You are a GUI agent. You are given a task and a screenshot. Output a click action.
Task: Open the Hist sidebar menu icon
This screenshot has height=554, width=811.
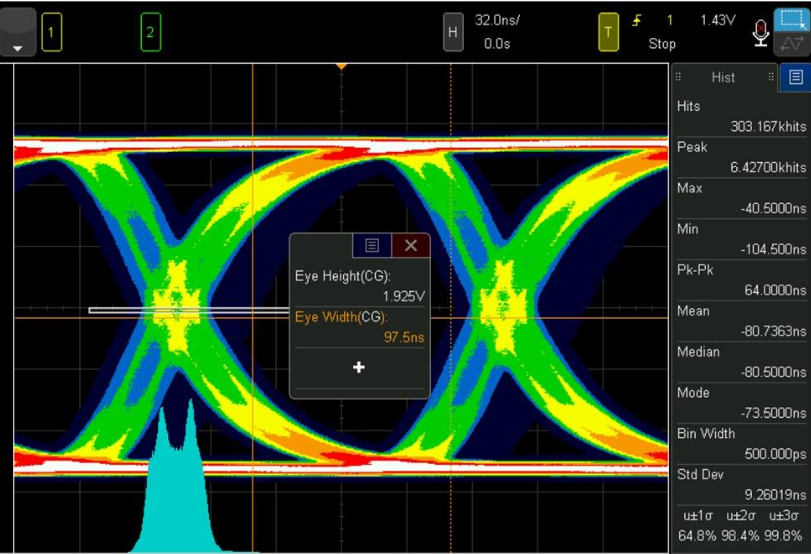795,77
